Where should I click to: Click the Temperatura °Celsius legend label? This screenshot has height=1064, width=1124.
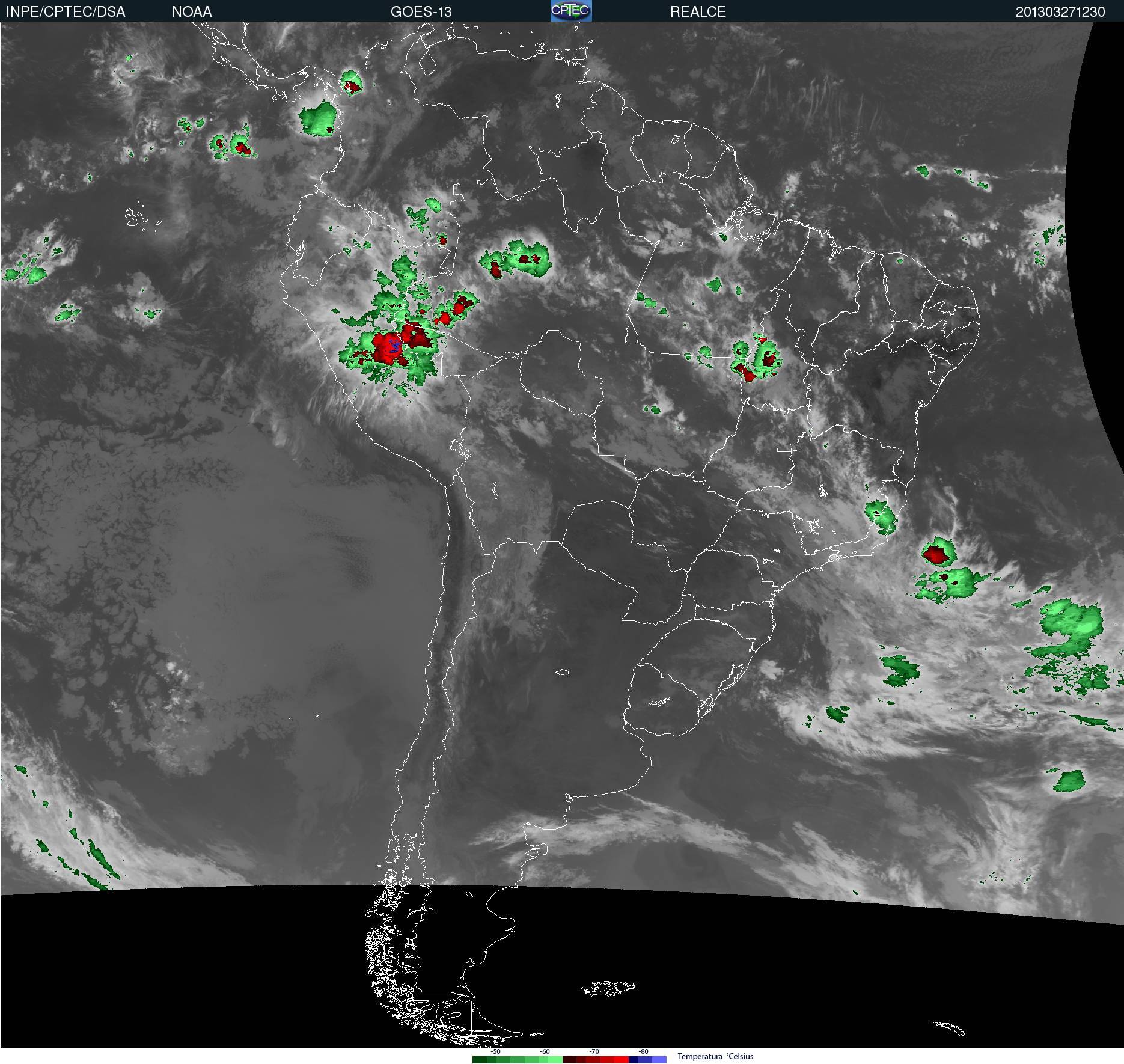(x=715, y=1056)
